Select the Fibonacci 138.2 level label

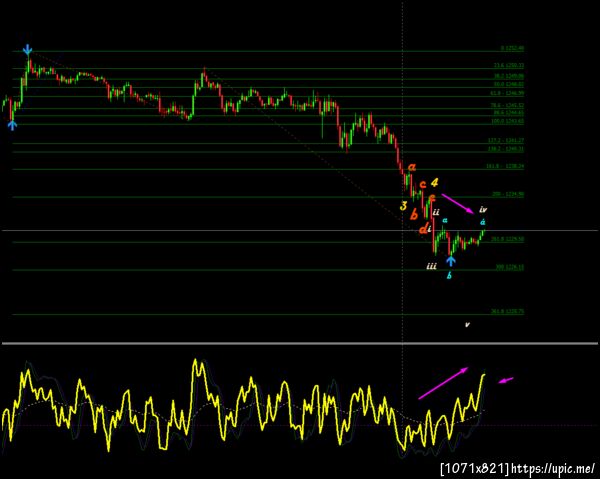pos(506,148)
